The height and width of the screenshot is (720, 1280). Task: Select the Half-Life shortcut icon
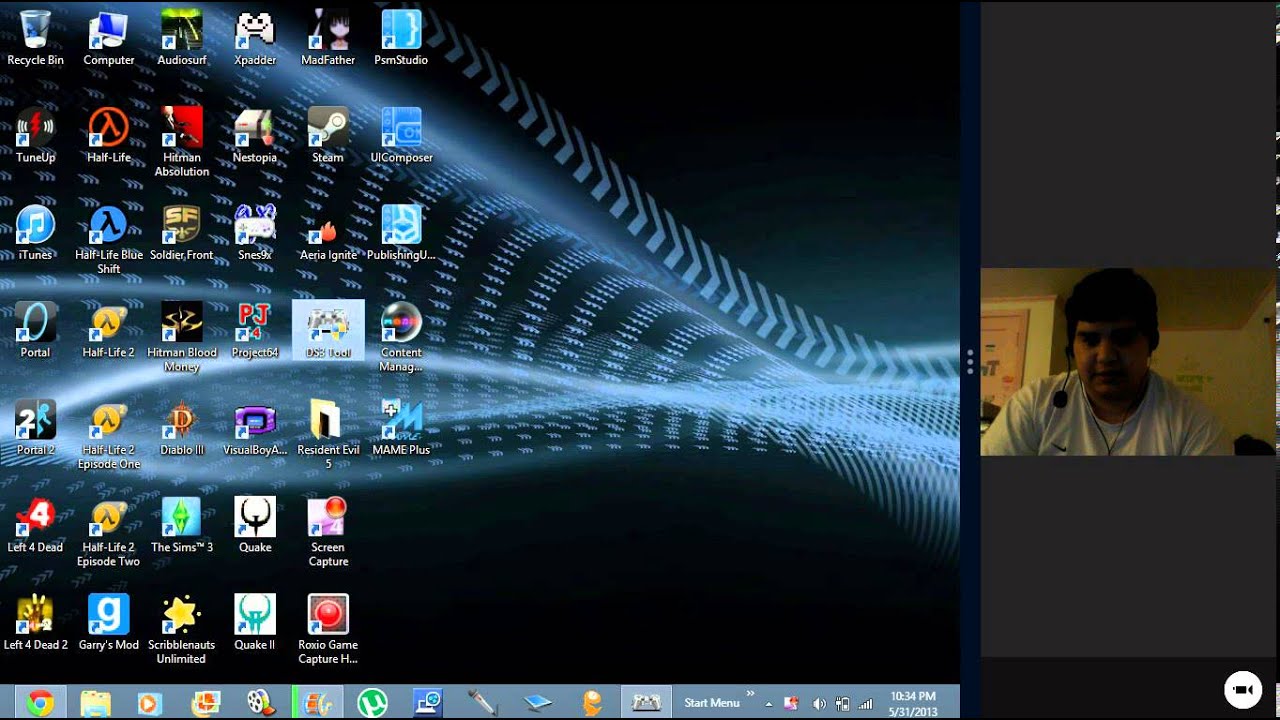click(x=108, y=136)
